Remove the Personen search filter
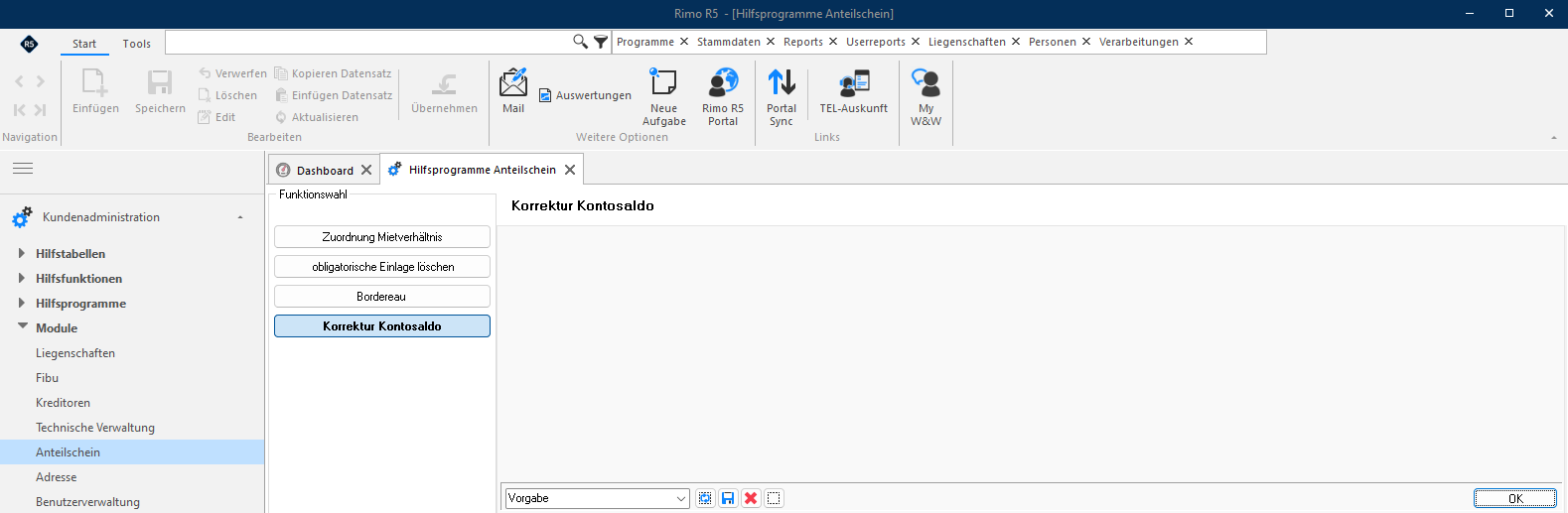Image resolution: width=1568 pixels, height=513 pixels. point(1086,42)
